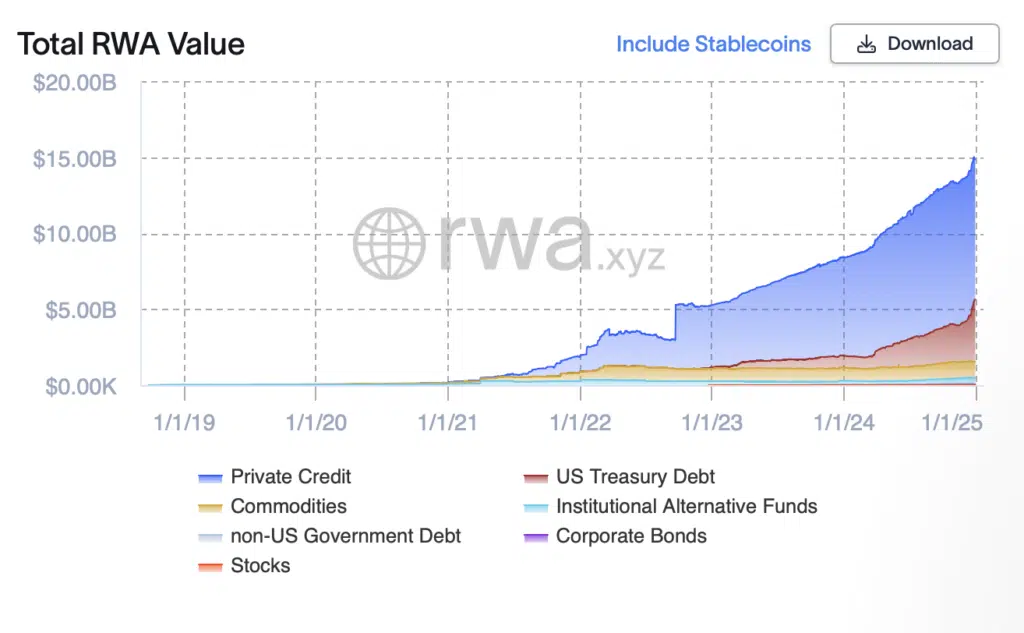Image resolution: width=1024 pixels, height=633 pixels.
Task: Click the Download button
Action: [x=914, y=44]
